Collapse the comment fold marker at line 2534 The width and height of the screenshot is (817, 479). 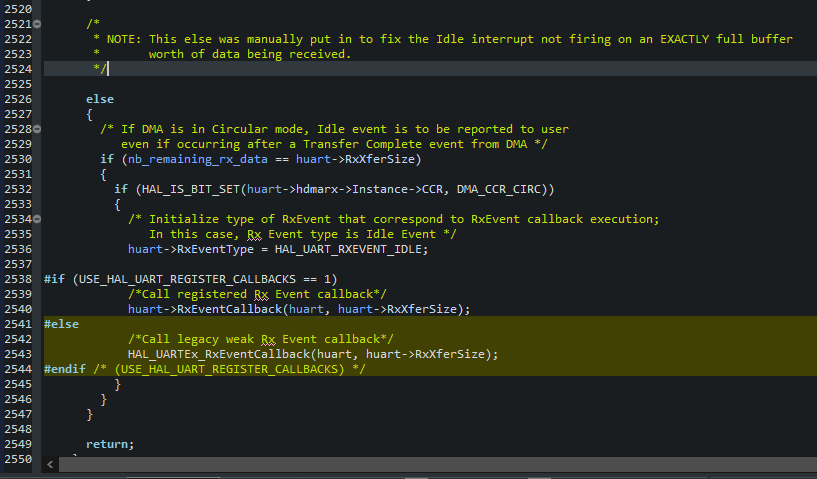click(x=37, y=219)
